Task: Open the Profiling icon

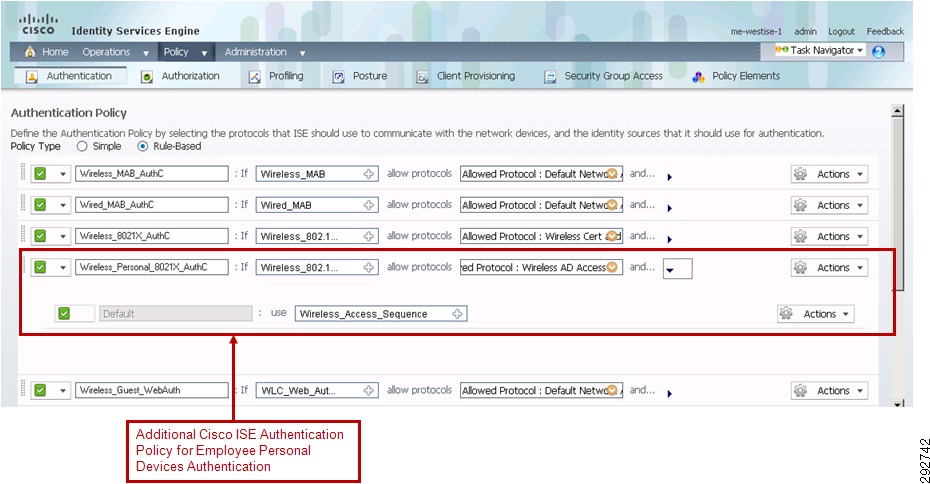Action: [x=254, y=77]
